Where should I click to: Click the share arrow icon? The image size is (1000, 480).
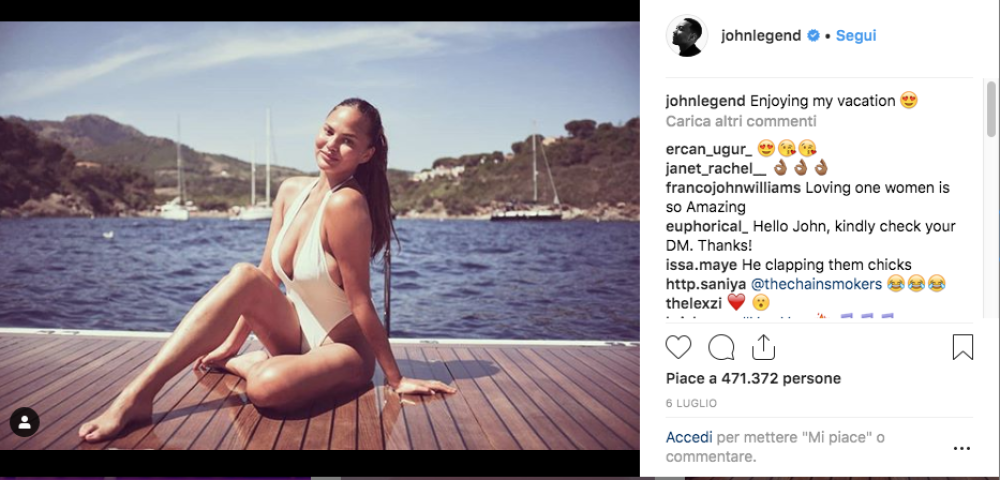pos(763,347)
